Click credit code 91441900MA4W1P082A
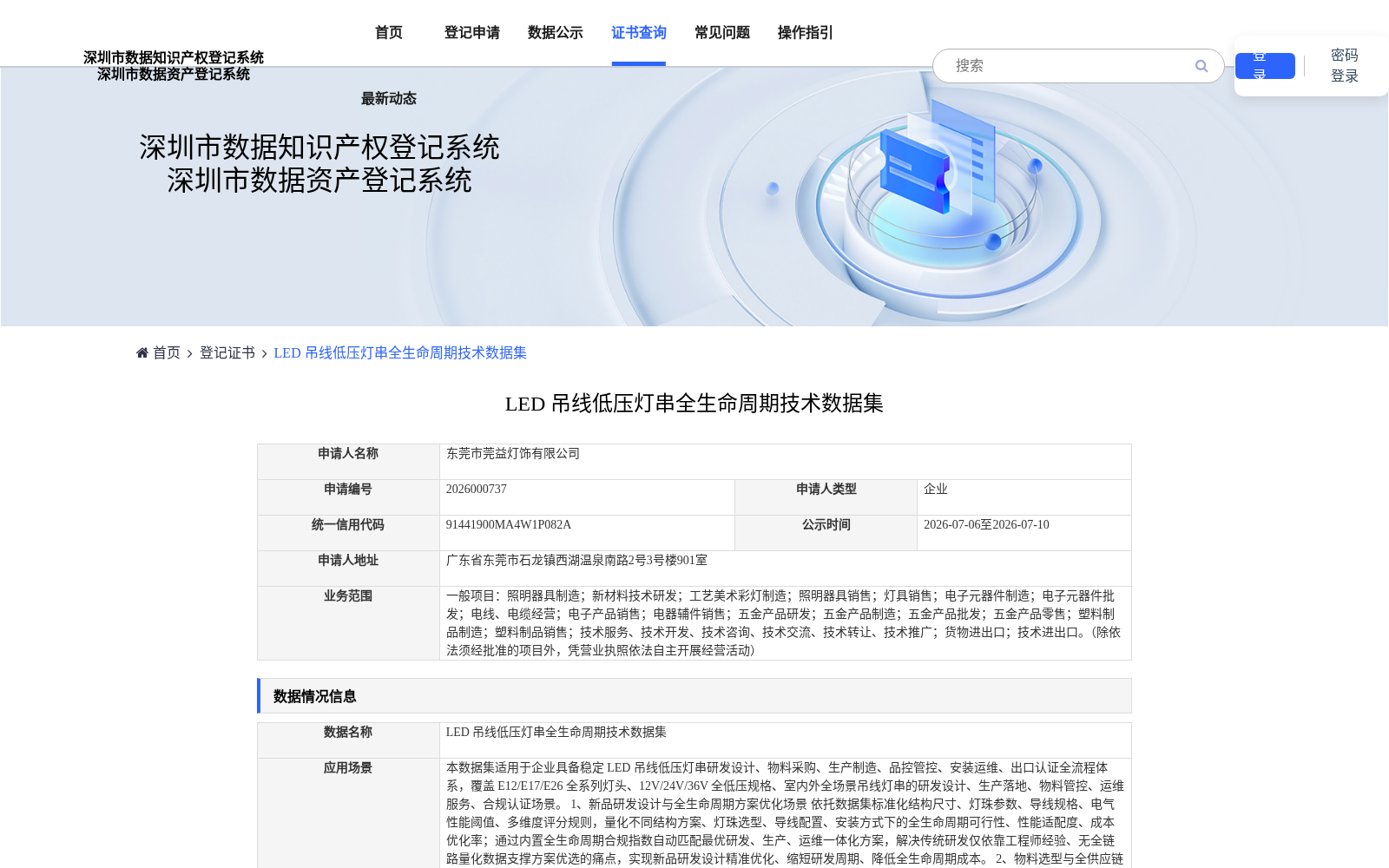This screenshot has width=1389, height=868. [509, 524]
